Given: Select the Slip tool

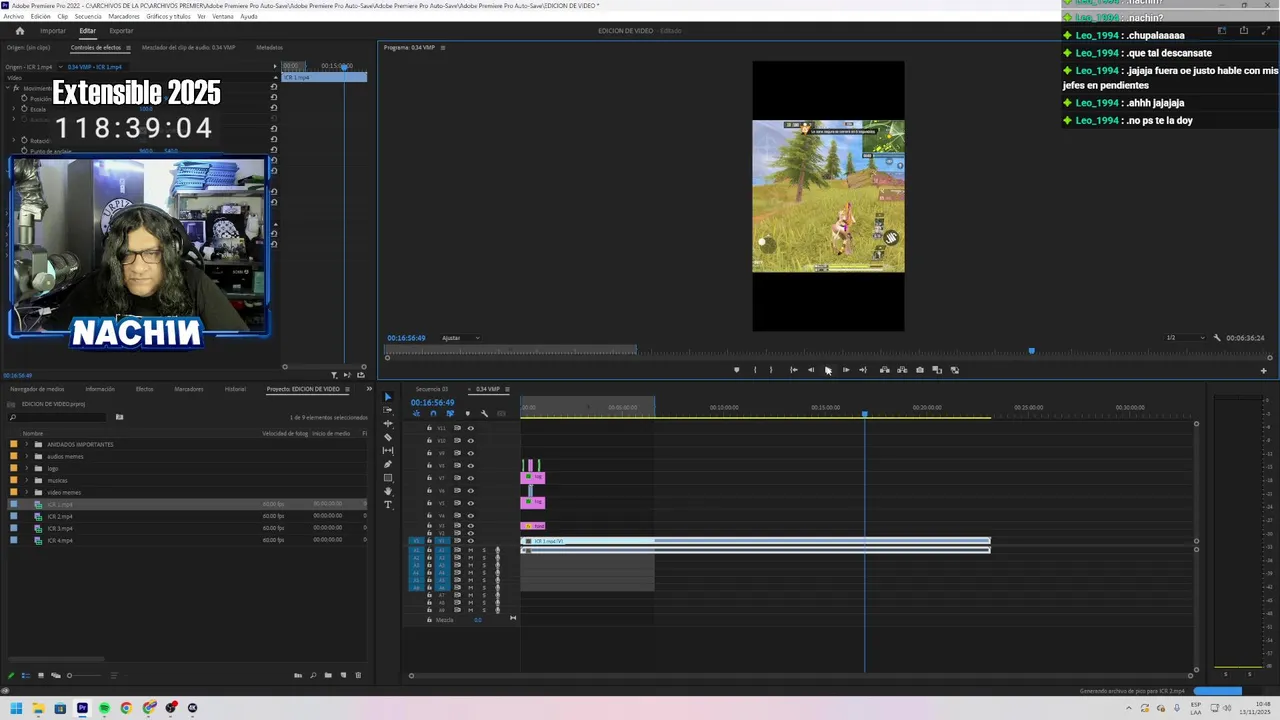Looking at the screenshot, I should 389,451.
